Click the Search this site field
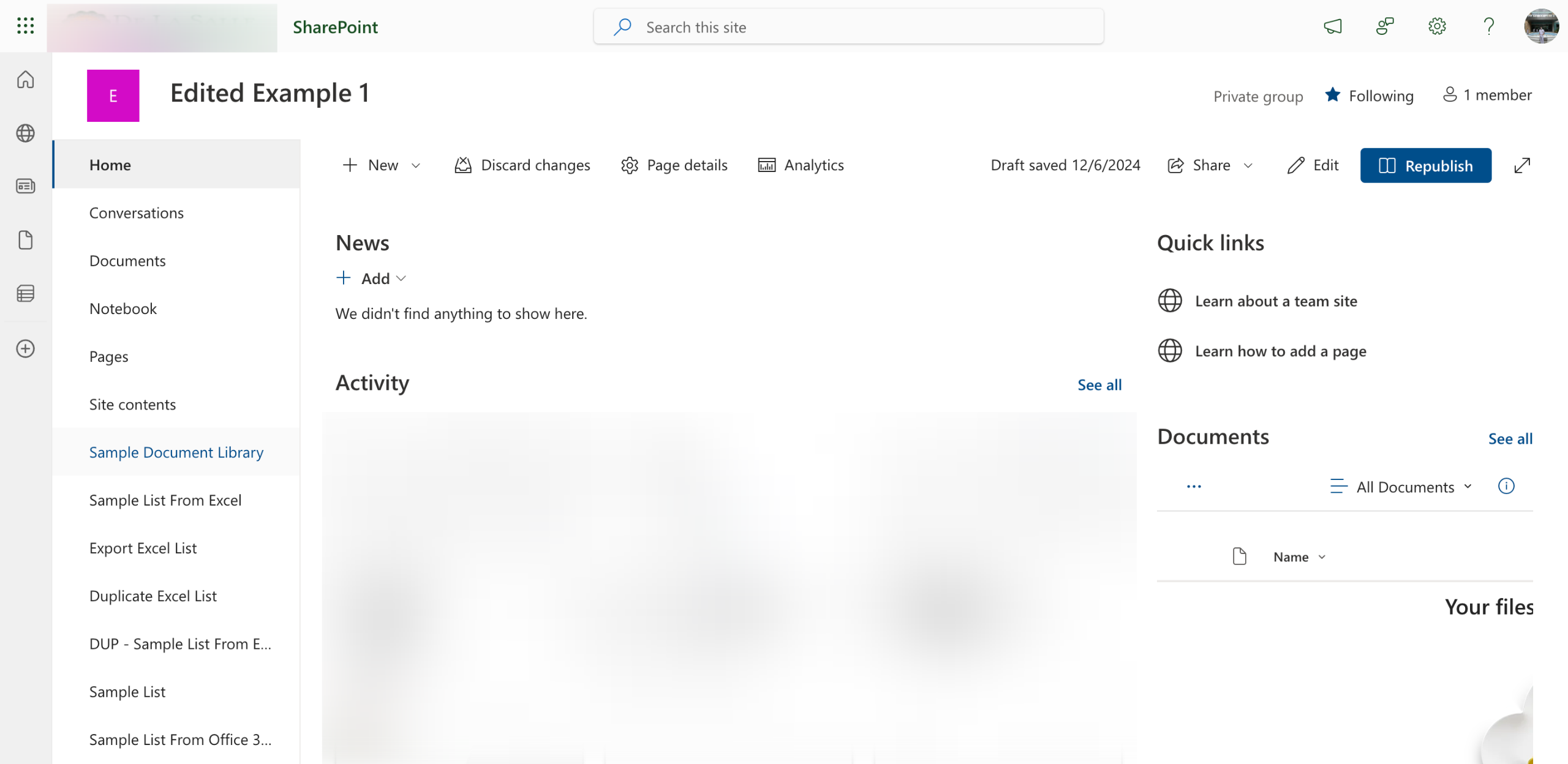Viewport: 1568px width, 764px height. (848, 27)
